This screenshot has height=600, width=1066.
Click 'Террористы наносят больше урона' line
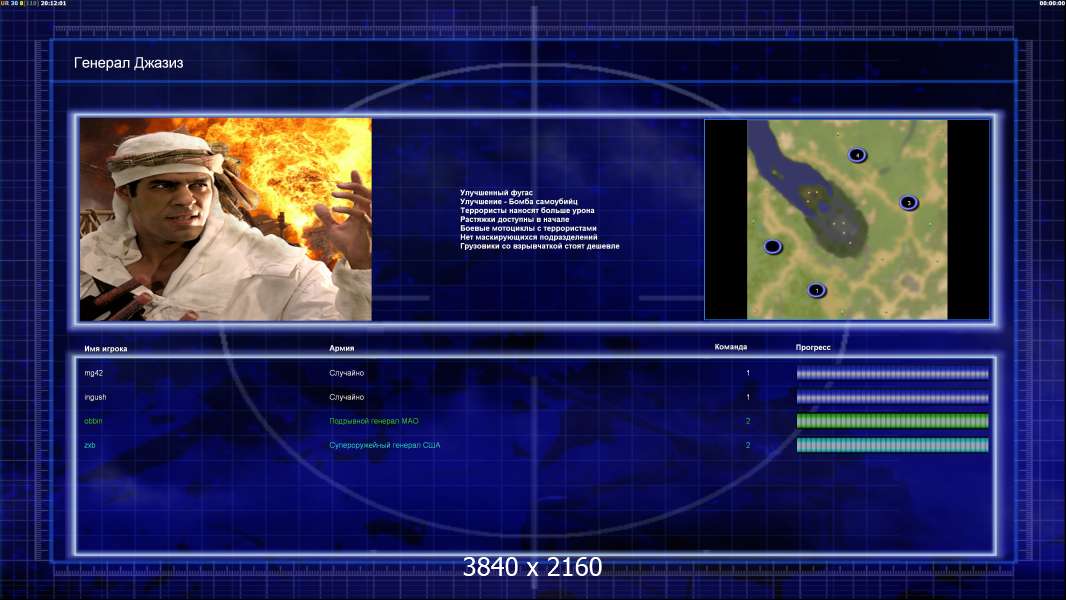[x=528, y=211]
